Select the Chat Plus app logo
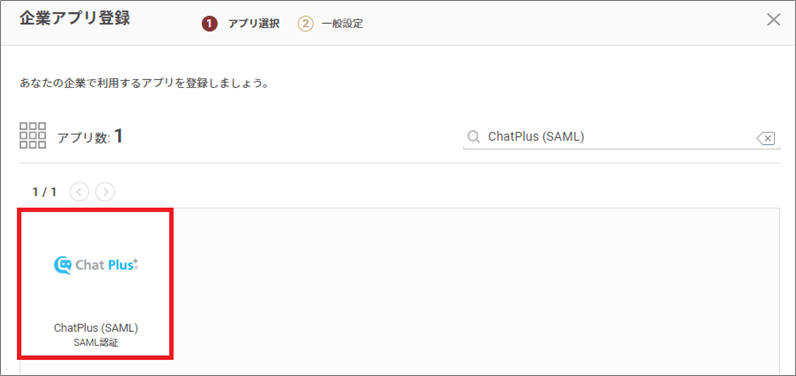Image resolution: width=796 pixels, height=376 pixels. point(96,265)
